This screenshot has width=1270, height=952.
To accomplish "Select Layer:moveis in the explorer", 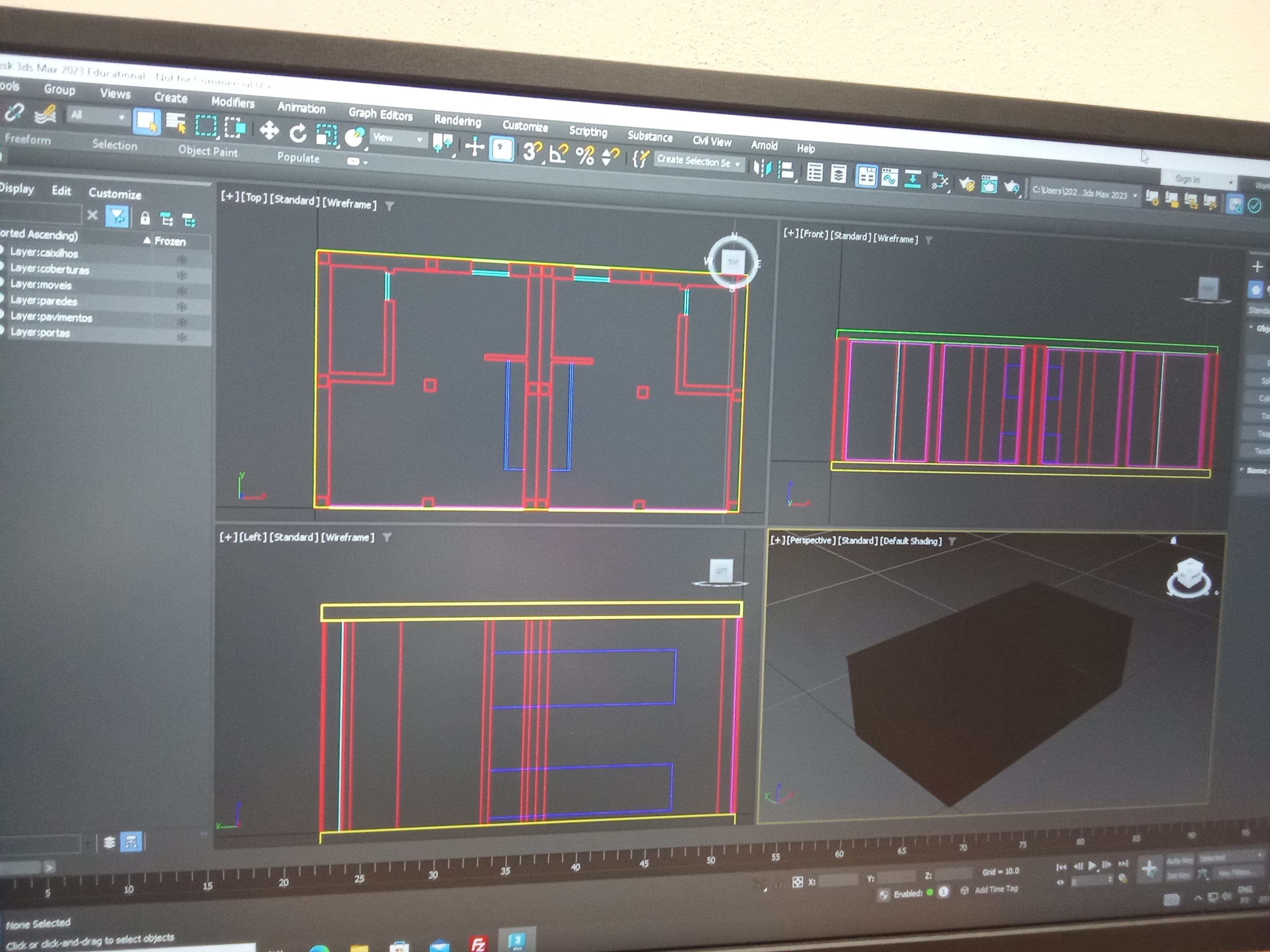I will (x=41, y=285).
